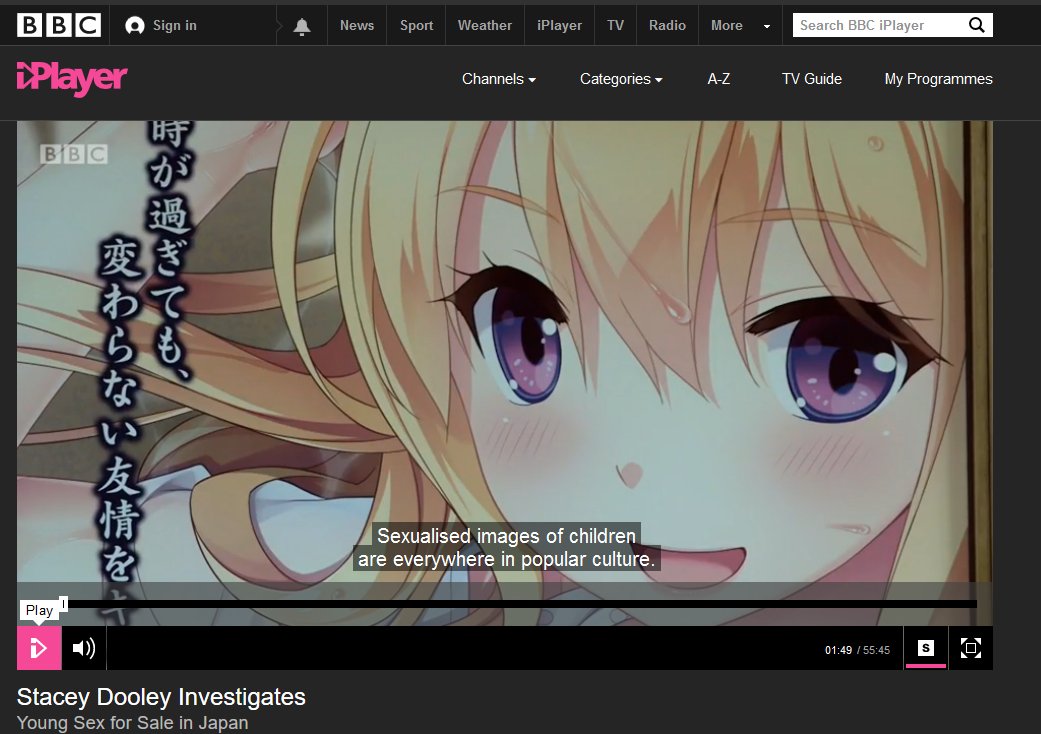The image size is (1041, 734).
Task: Click the playhead marker on the seek bar
Action: pyautogui.click(x=64, y=603)
